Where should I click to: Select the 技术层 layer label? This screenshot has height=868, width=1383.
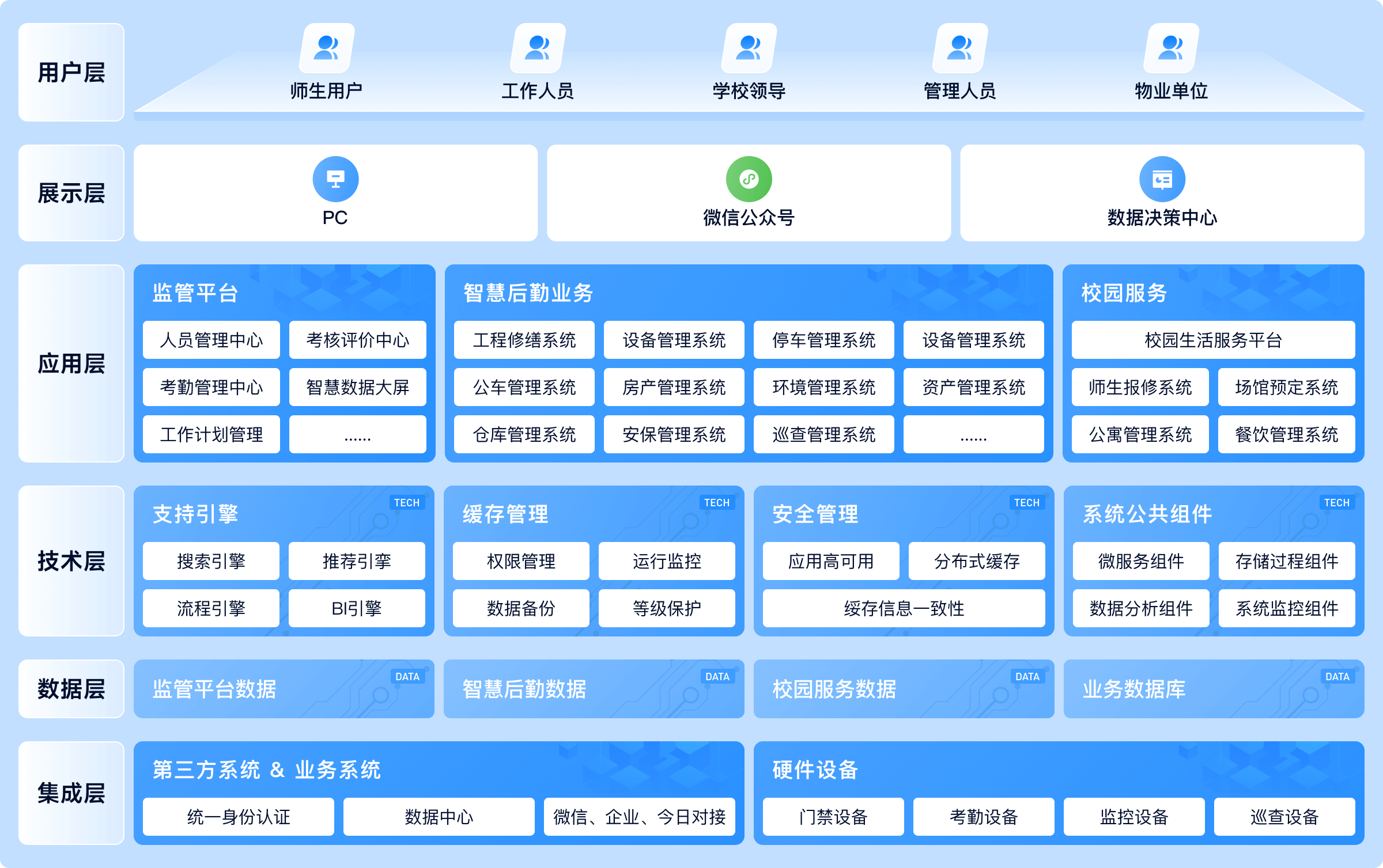[x=71, y=560]
